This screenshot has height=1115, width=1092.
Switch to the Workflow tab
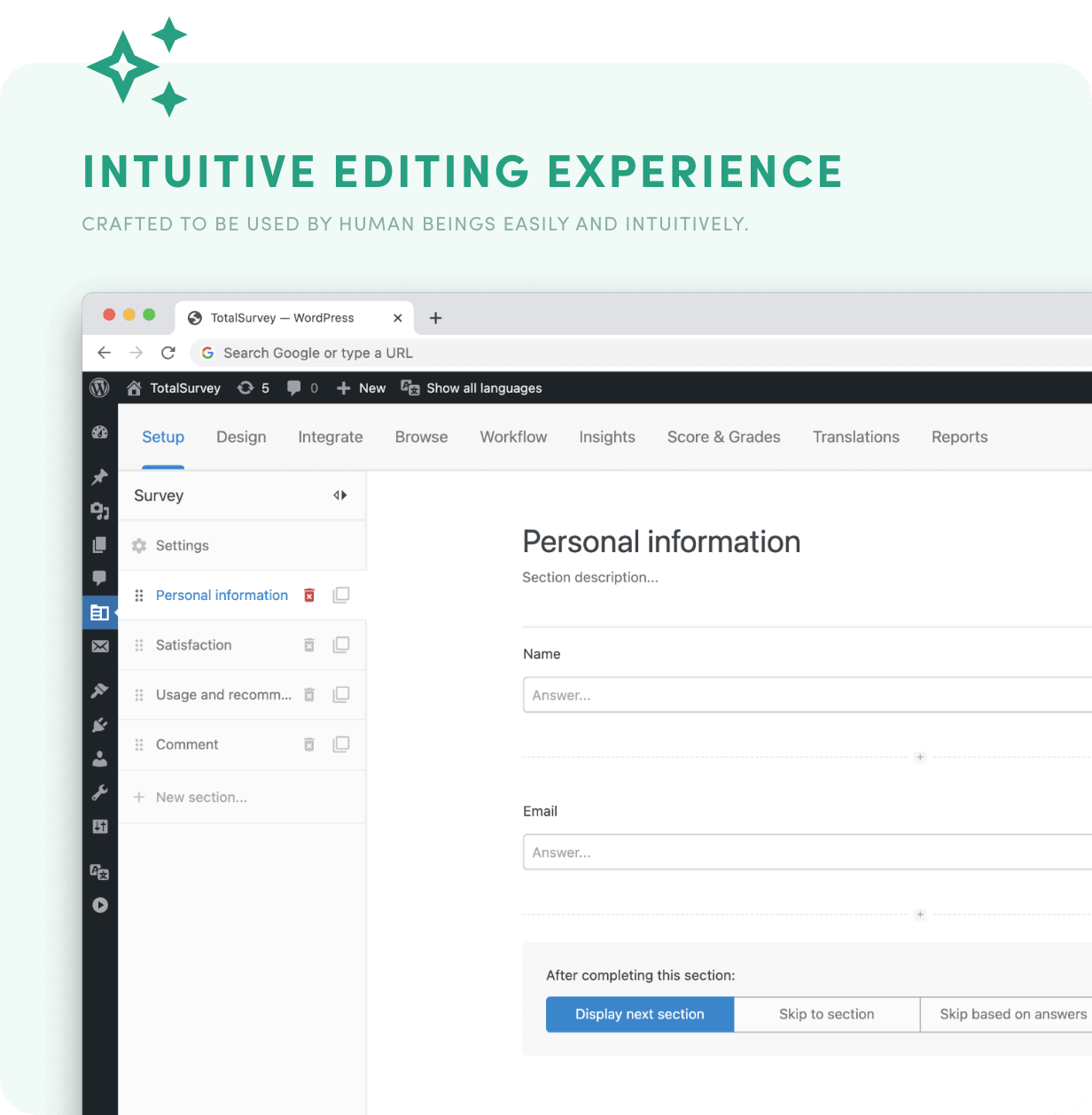(514, 437)
